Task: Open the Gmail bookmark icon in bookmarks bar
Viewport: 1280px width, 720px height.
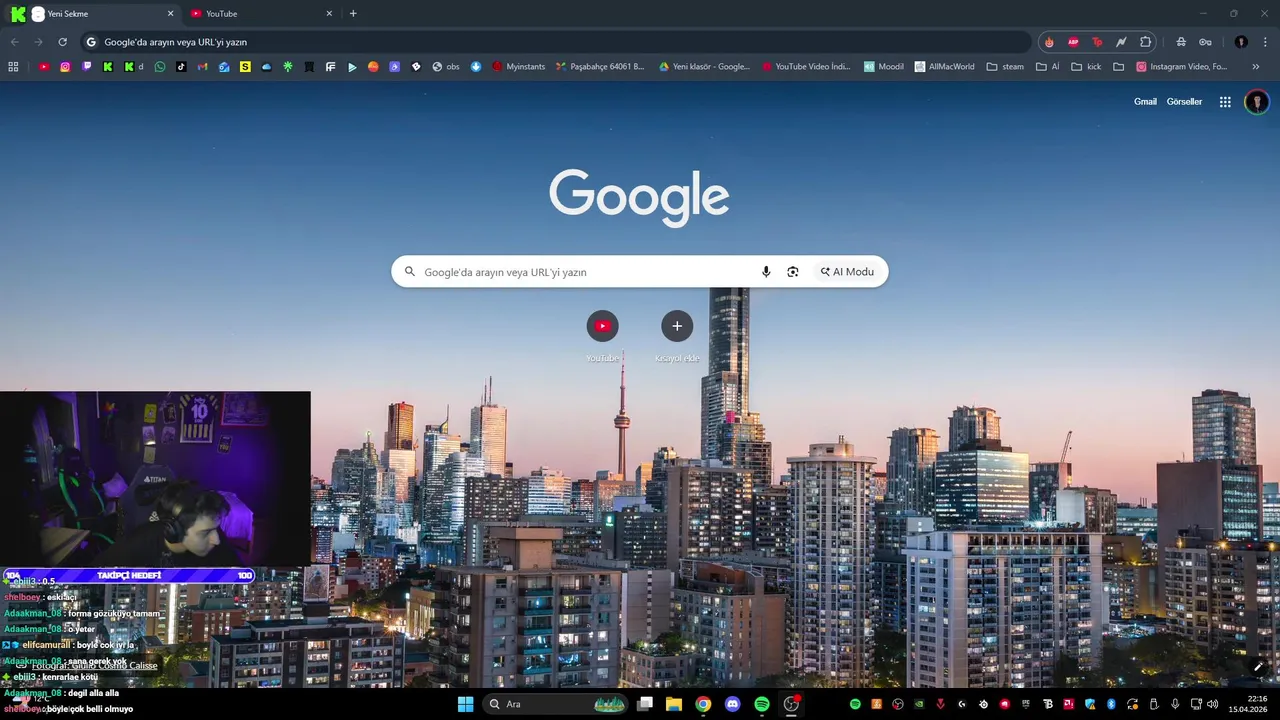Action: [202, 67]
